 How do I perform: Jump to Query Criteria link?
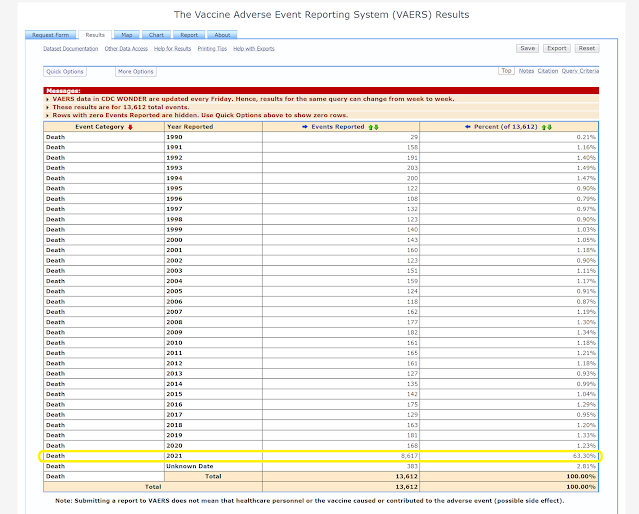(580, 71)
